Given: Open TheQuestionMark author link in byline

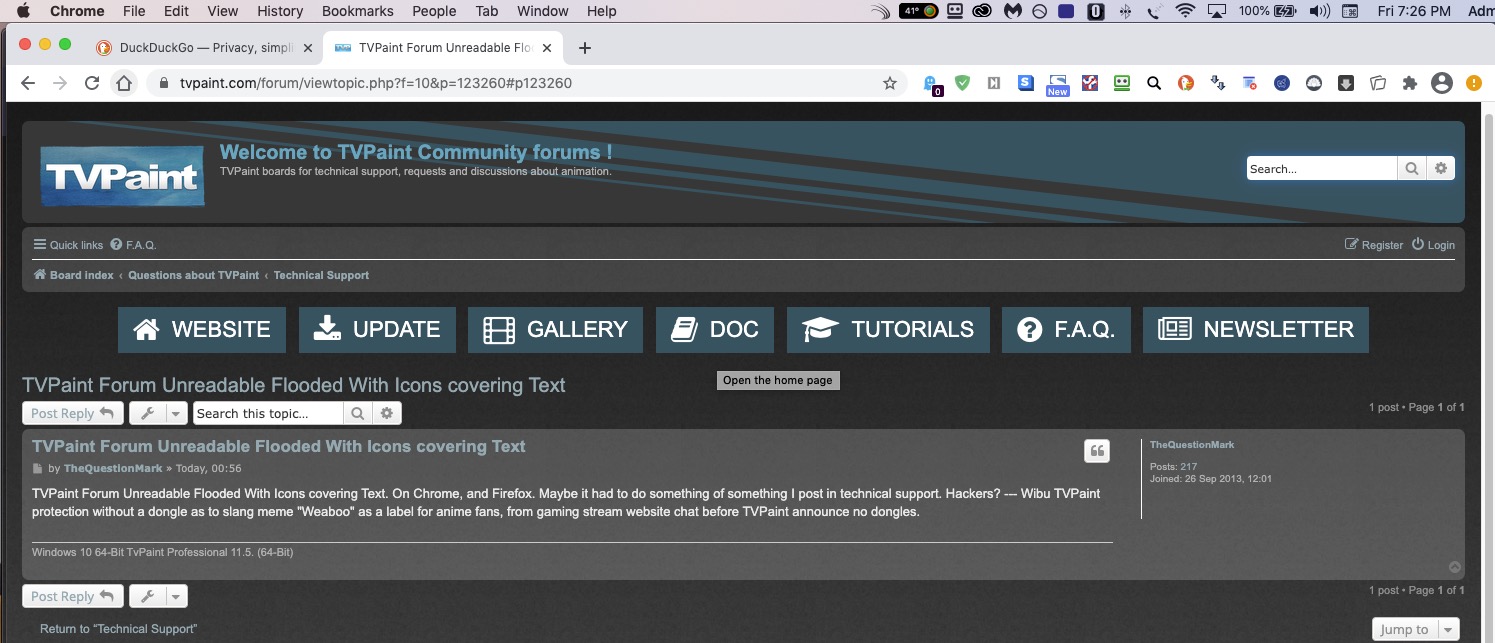Looking at the screenshot, I should (x=113, y=469).
